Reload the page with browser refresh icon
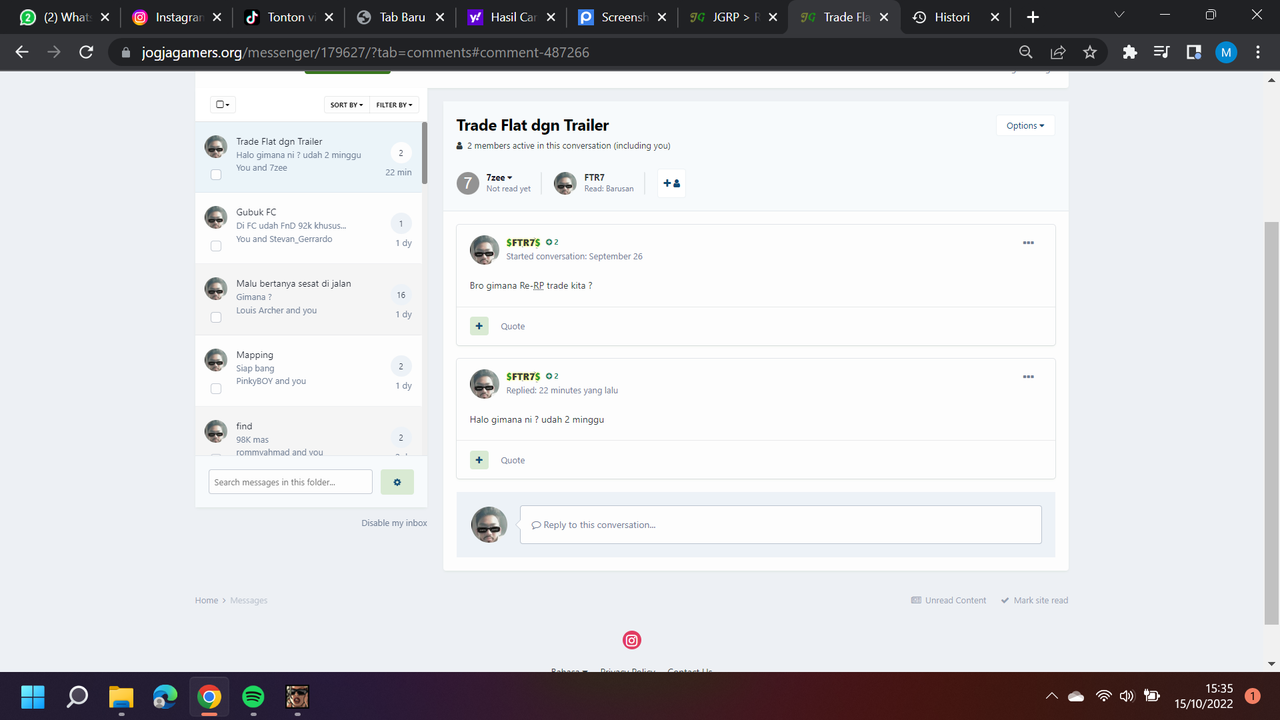1280x720 pixels. [86, 52]
